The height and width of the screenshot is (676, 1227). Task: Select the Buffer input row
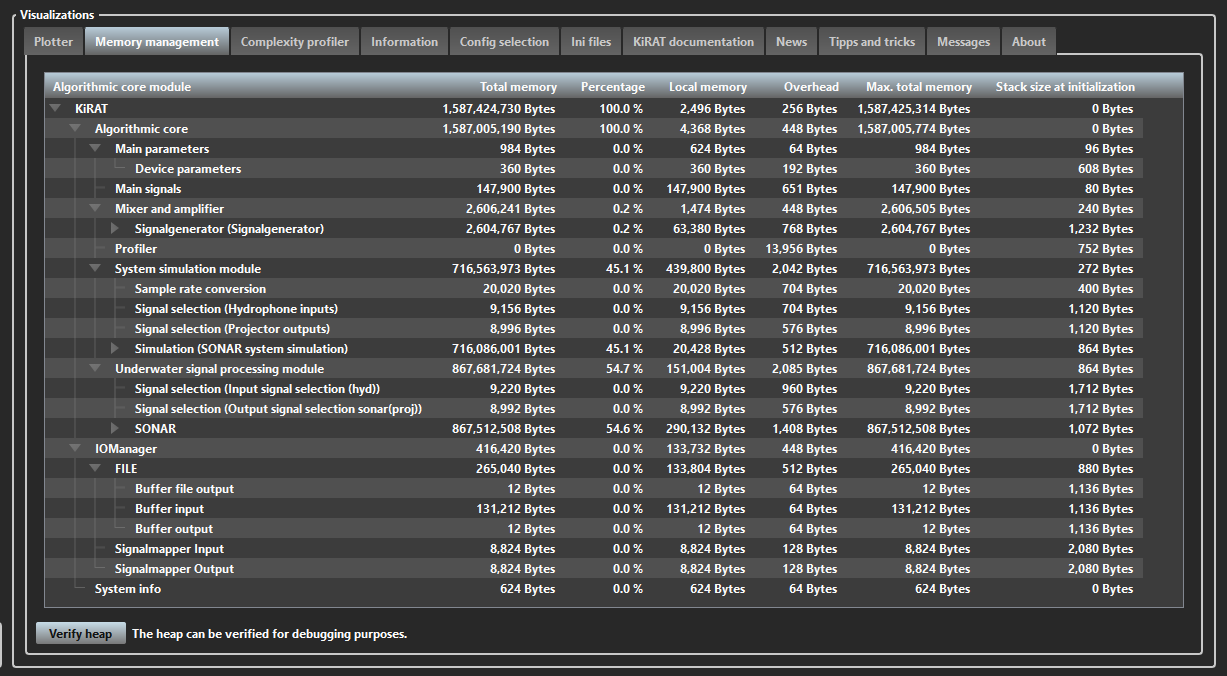pyautogui.click(x=594, y=508)
